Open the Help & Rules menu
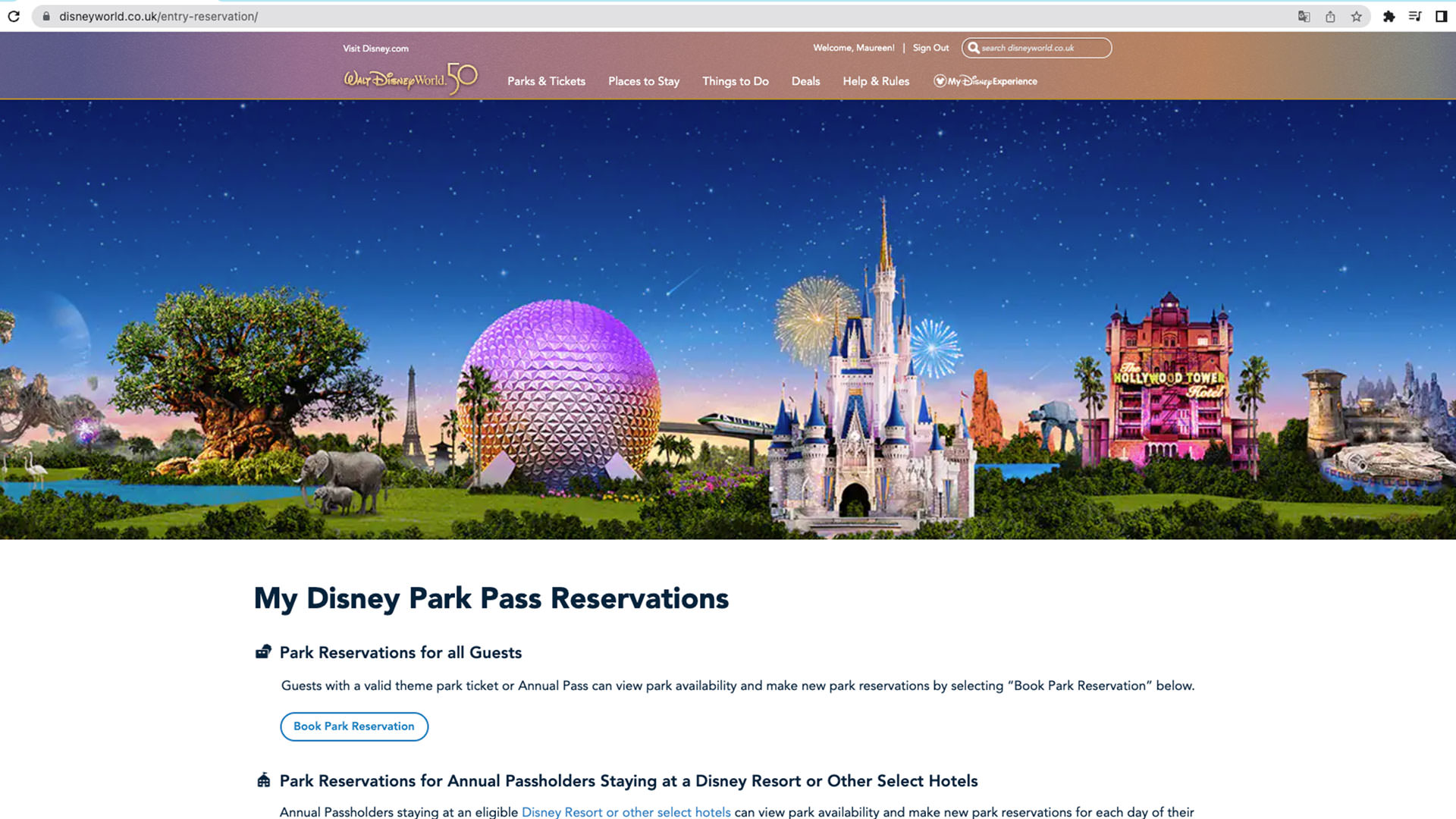The height and width of the screenshot is (819, 1456). [x=876, y=81]
